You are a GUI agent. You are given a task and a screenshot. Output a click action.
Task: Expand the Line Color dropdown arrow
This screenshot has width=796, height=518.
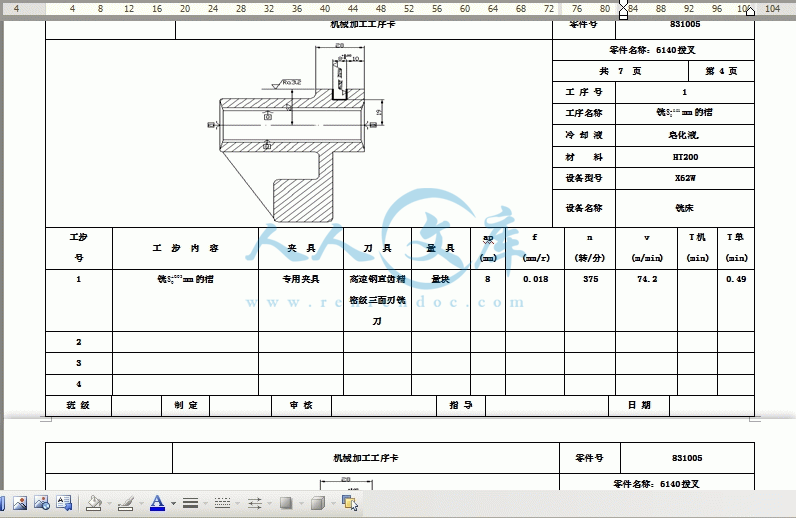[141, 503]
